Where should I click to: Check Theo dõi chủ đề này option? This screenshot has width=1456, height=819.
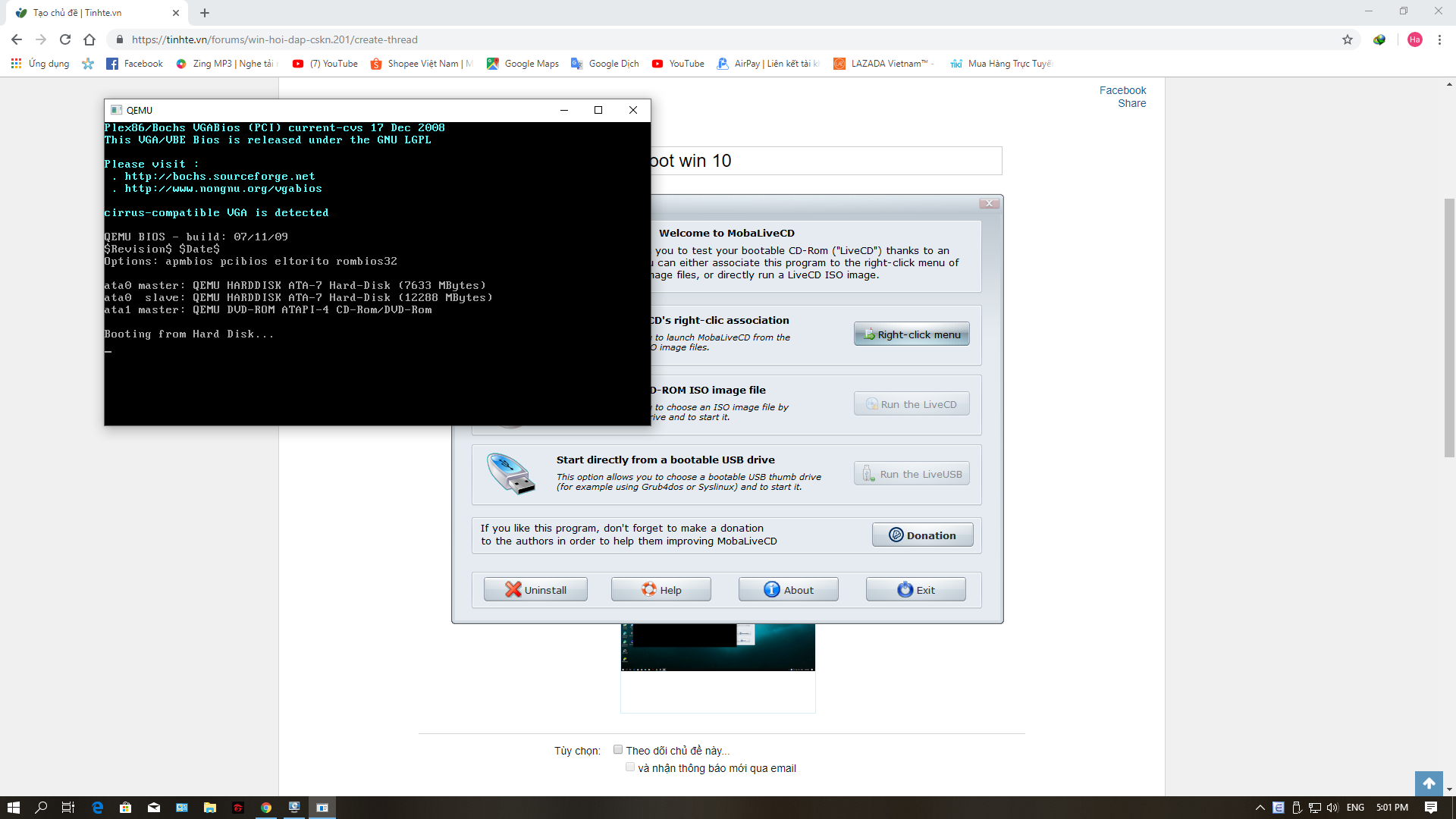[618, 750]
